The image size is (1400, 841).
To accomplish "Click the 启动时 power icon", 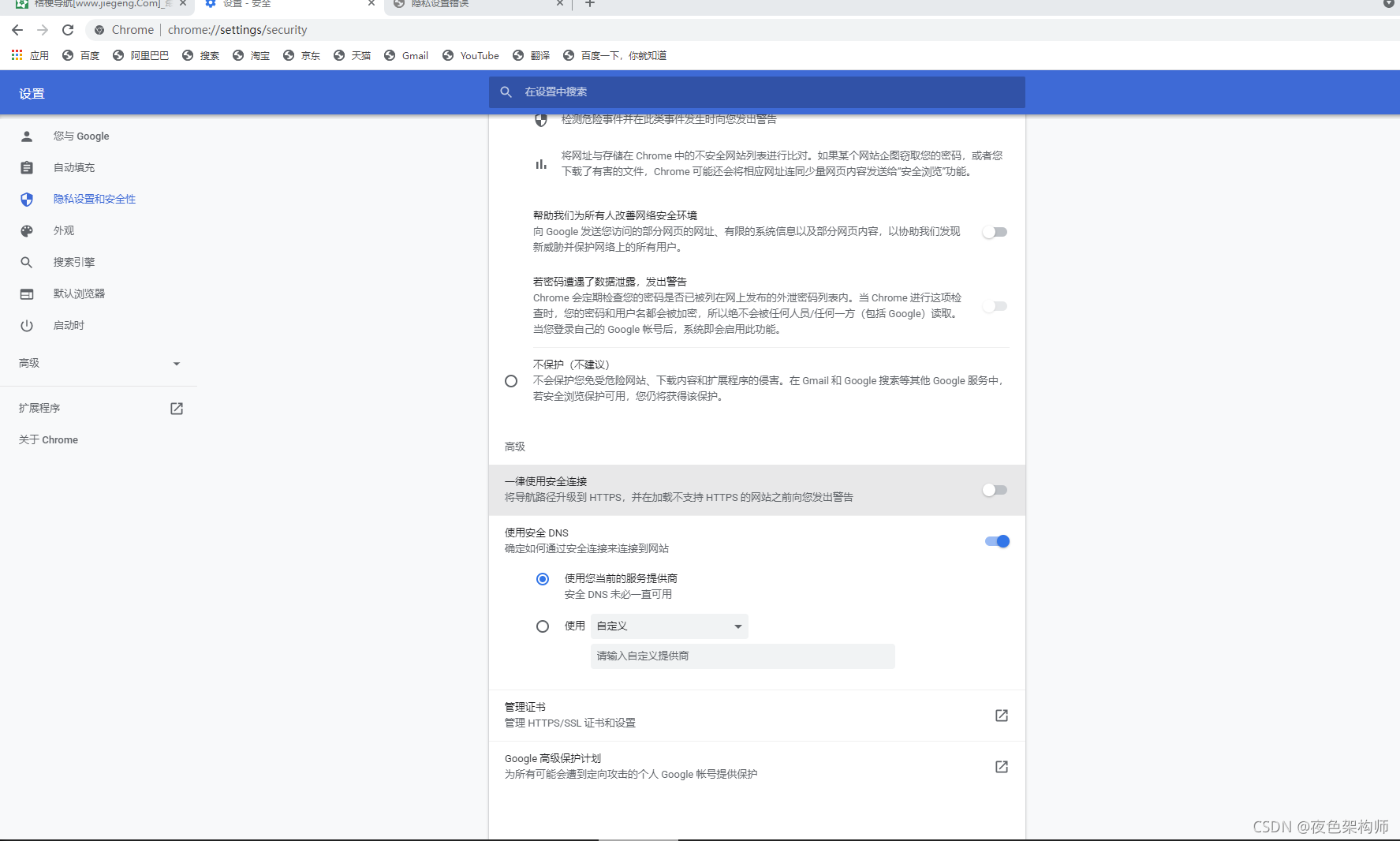I will pyautogui.click(x=27, y=326).
